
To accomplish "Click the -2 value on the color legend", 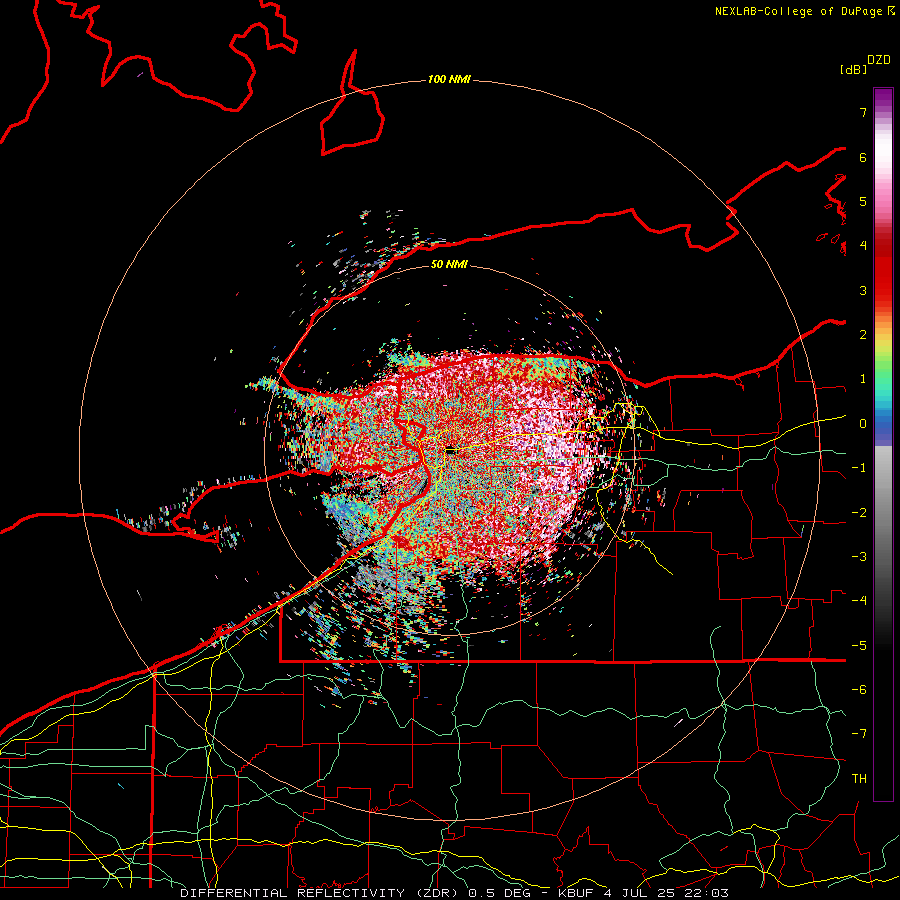I will (859, 513).
